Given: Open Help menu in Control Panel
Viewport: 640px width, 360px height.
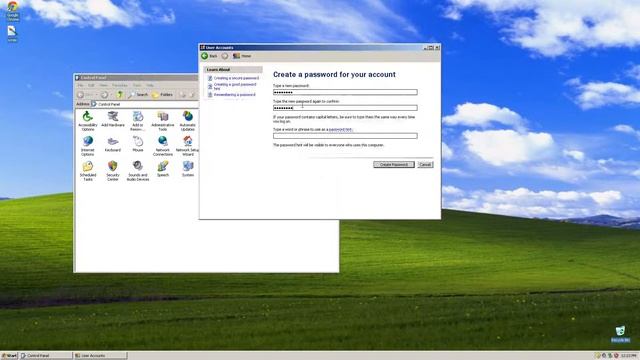Looking at the screenshot, I should pyautogui.click(x=150, y=85).
